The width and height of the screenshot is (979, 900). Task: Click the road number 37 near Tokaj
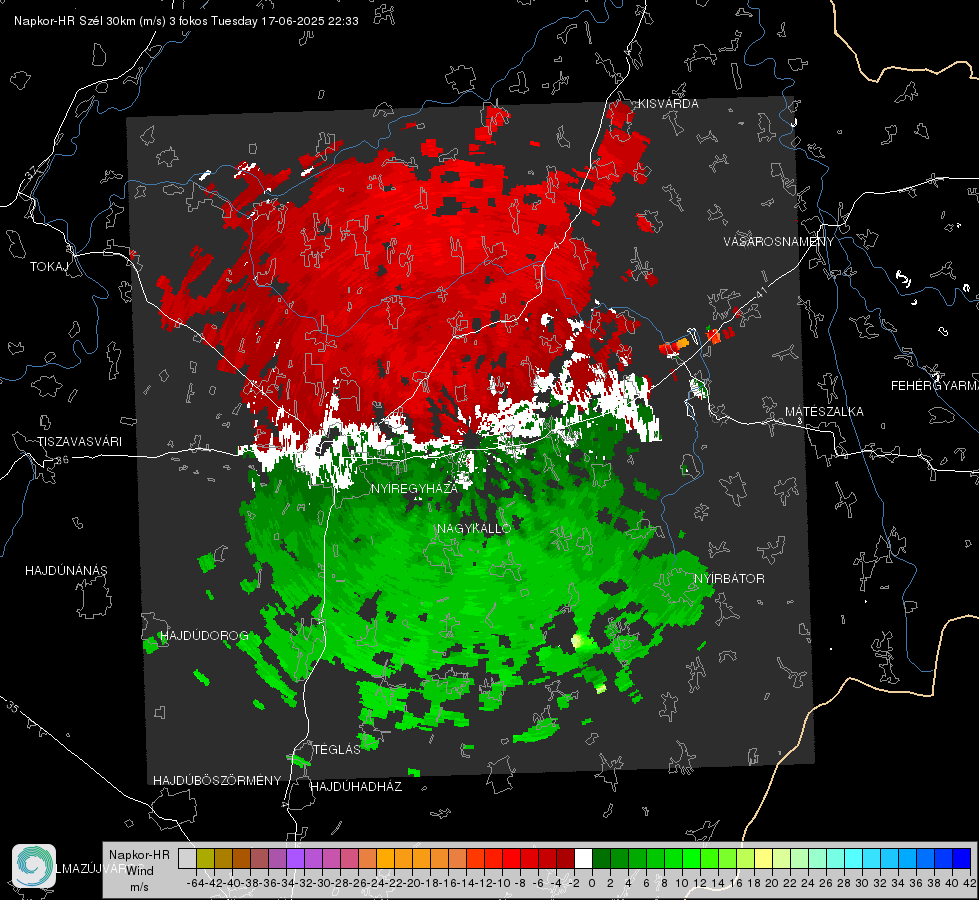pyautogui.click(x=31, y=171)
